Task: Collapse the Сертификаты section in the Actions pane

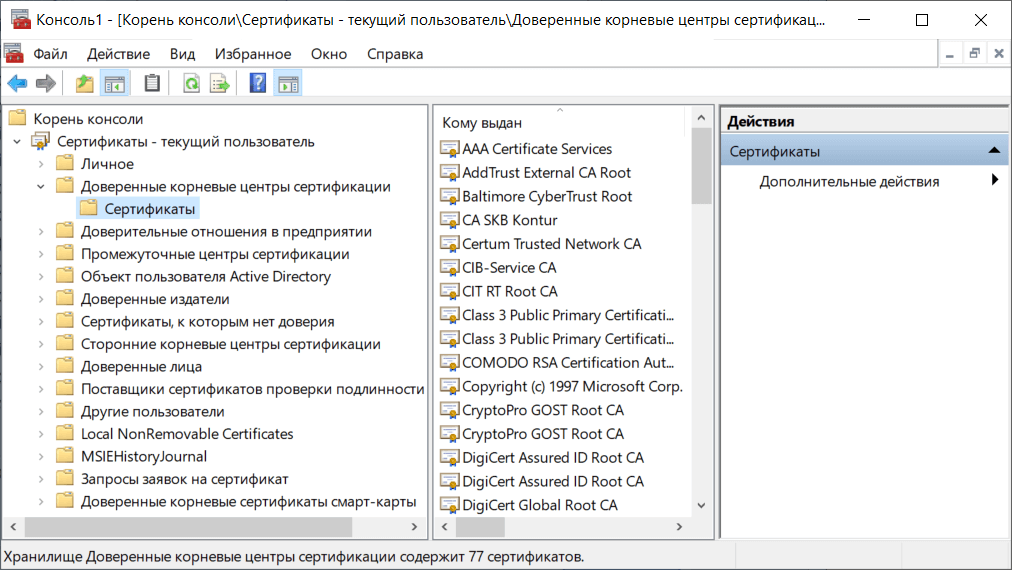Action: click(993, 151)
